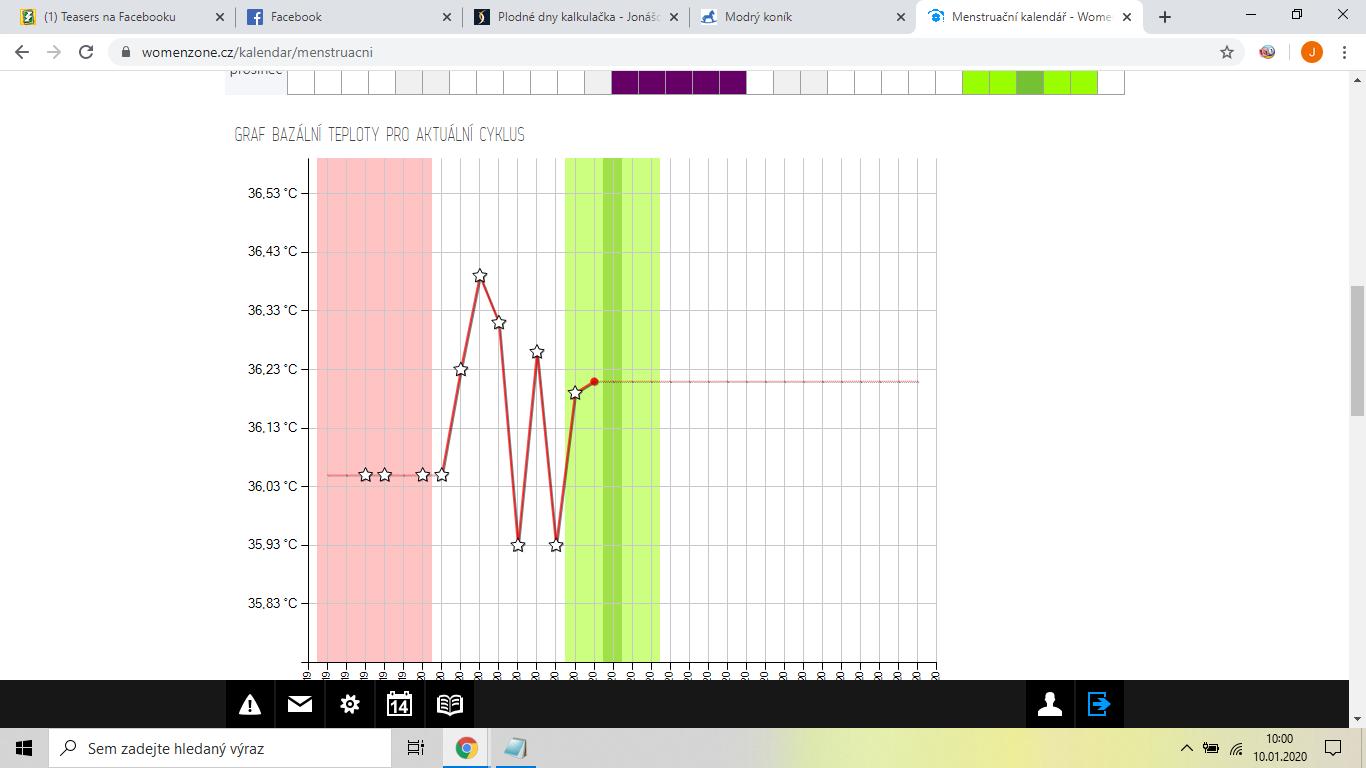Open a new browser tab
Screen dimensions: 1366x768
1164,17
